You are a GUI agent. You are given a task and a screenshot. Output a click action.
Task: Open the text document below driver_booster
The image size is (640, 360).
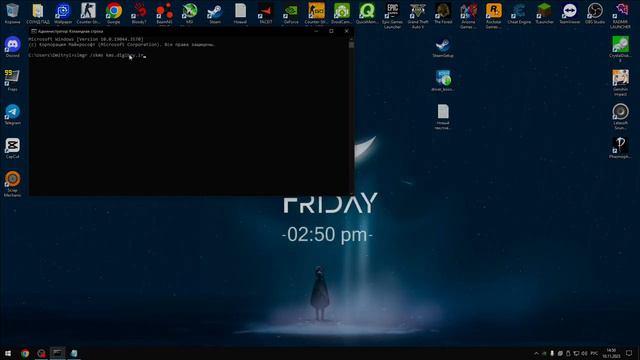pyautogui.click(x=443, y=117)
